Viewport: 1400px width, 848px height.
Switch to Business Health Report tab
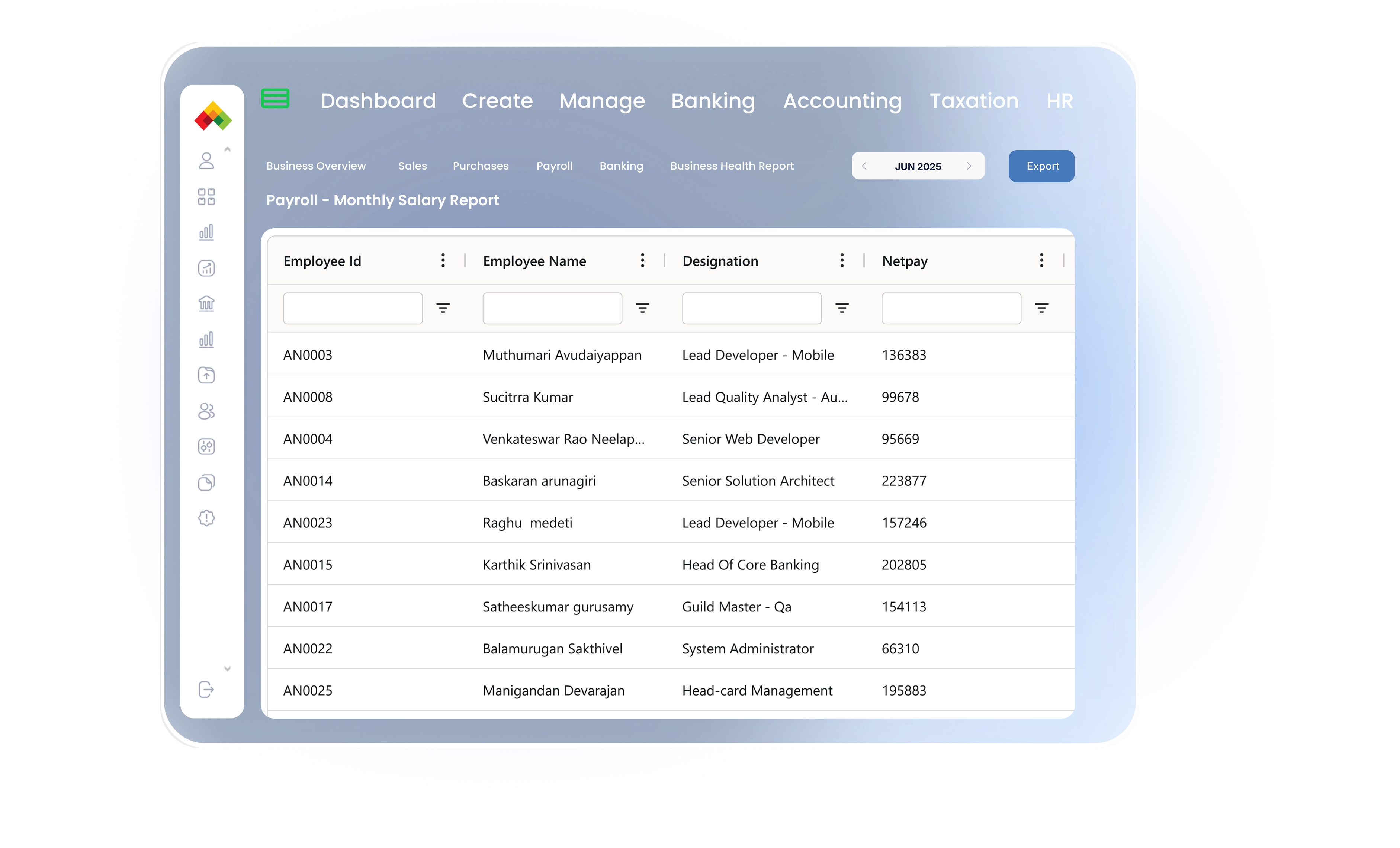(x=732, y=166)
